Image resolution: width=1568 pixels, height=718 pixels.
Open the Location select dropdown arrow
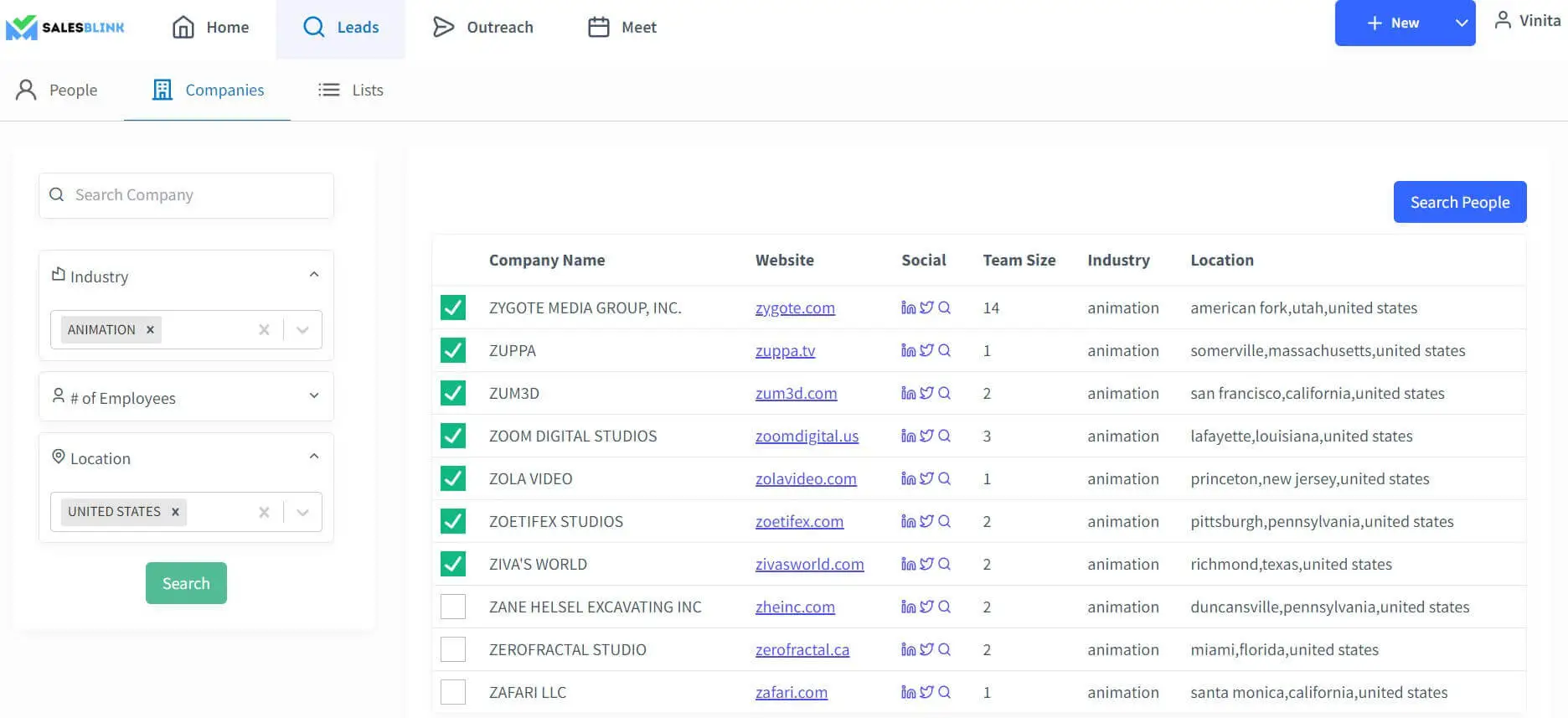[x=302, y=512]
